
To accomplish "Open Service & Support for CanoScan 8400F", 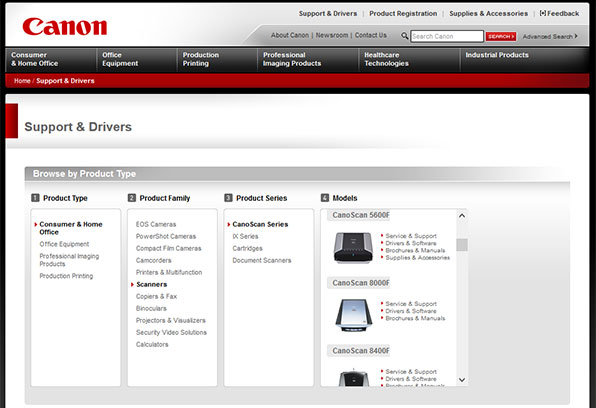I will point(411,371).
